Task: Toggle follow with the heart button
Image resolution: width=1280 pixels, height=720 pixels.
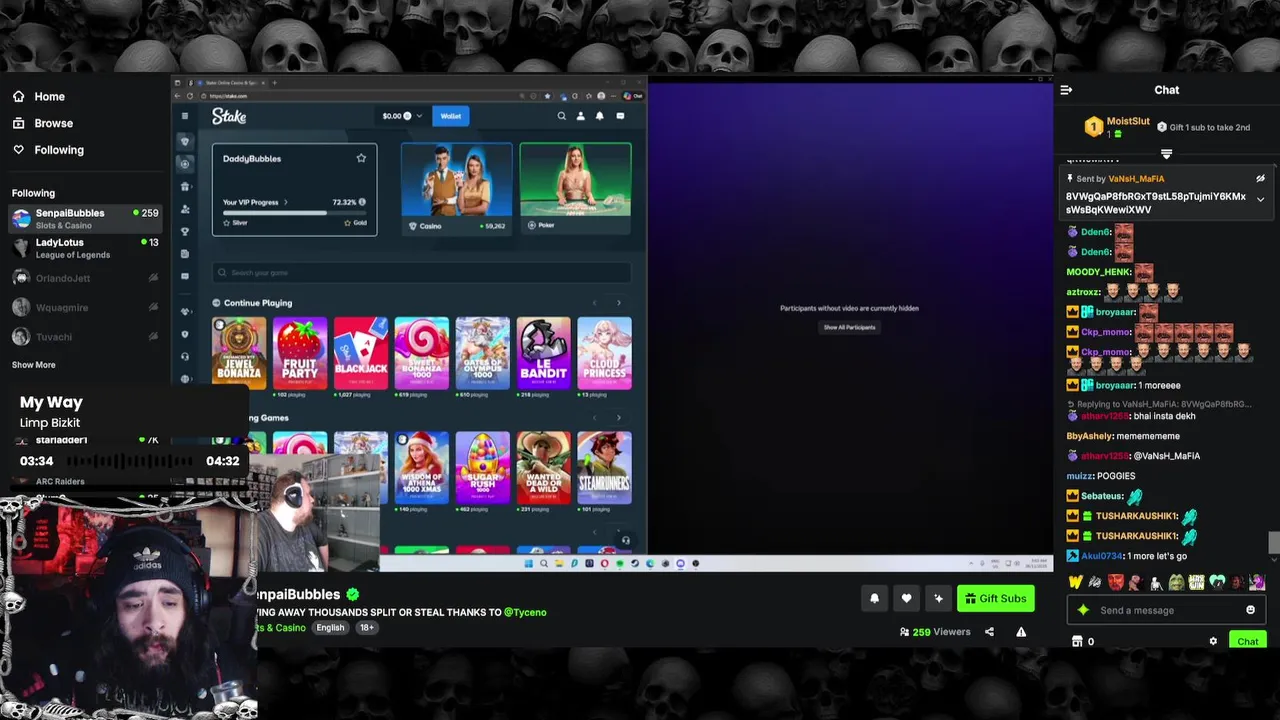Action: [906, 598]
